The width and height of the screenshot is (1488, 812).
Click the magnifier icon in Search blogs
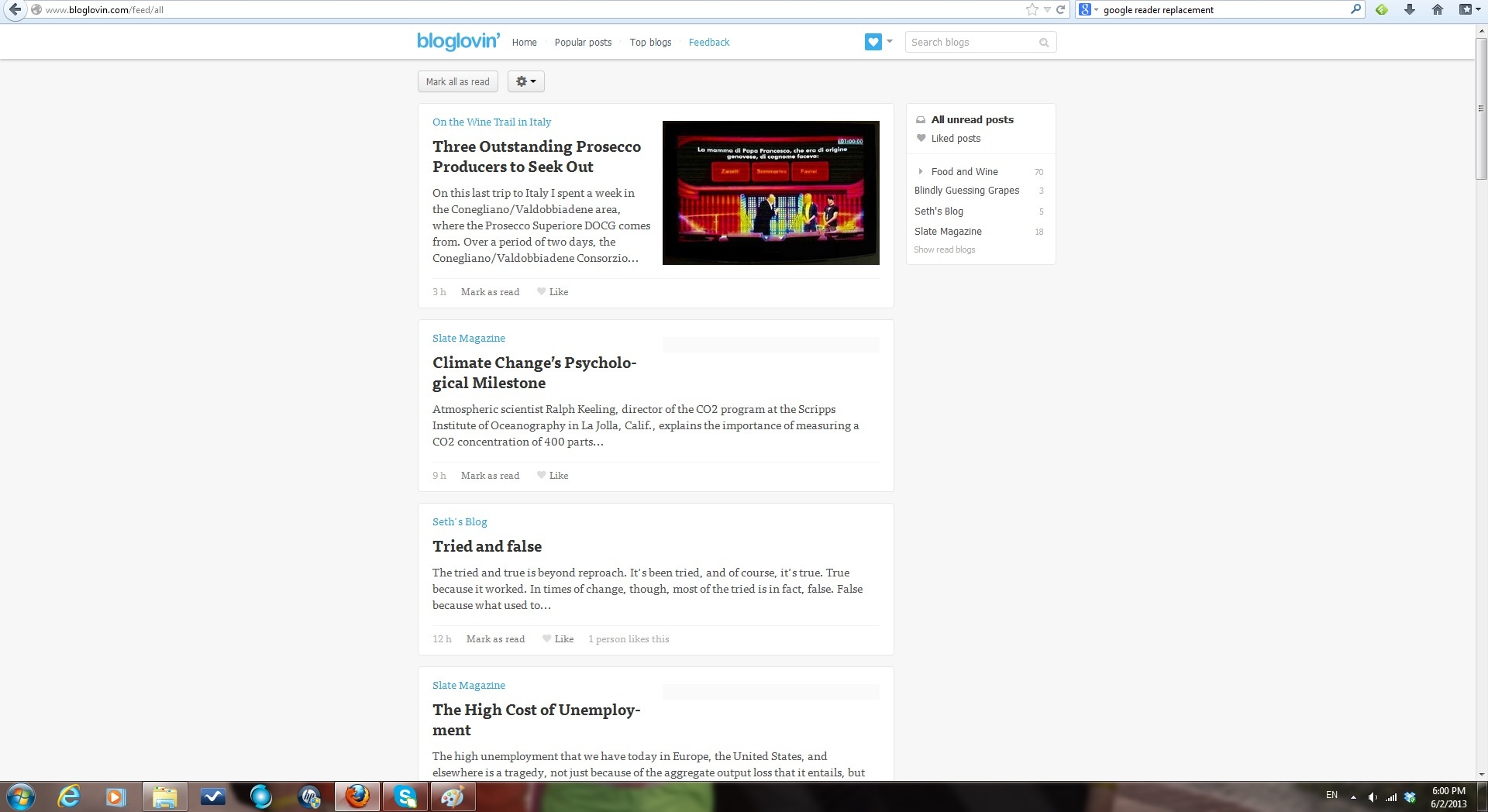pos(1044,43)
